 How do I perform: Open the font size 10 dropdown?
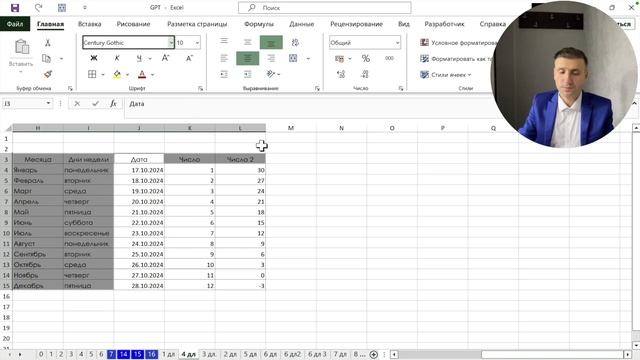click(198, 42)
